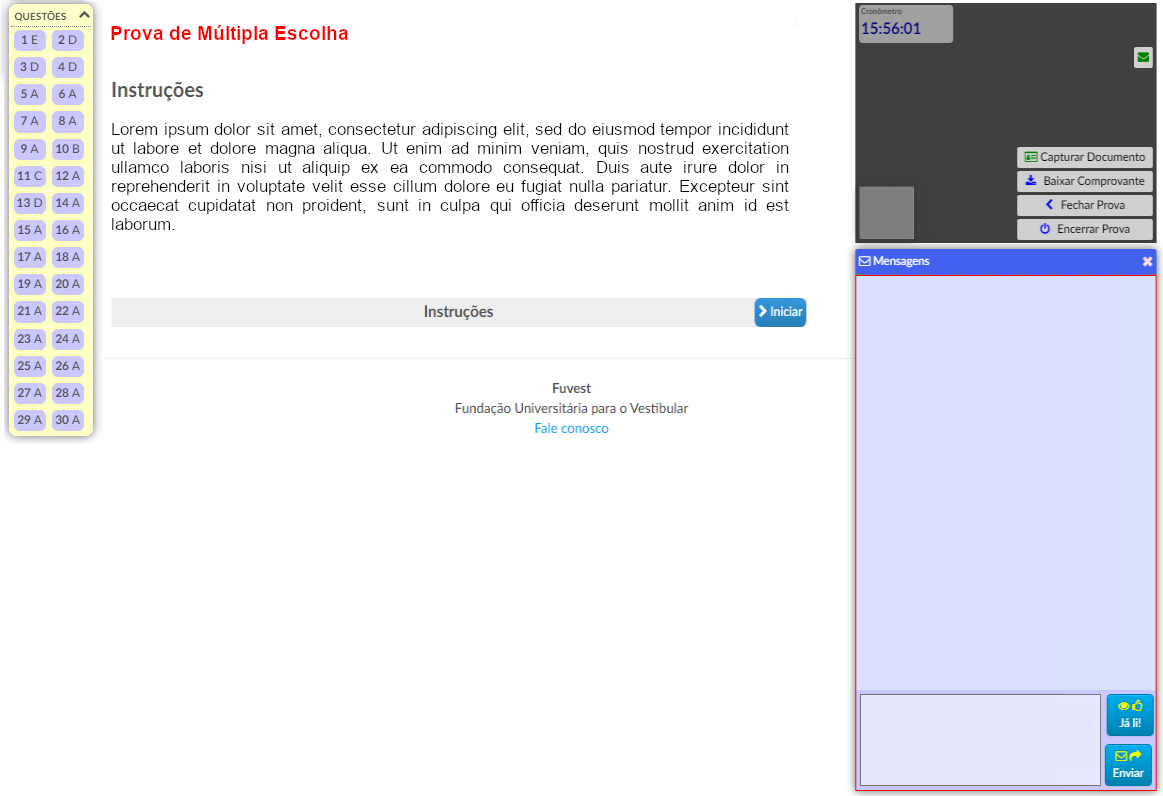
Task: Open question 4 D
Action: pos(68,67)
